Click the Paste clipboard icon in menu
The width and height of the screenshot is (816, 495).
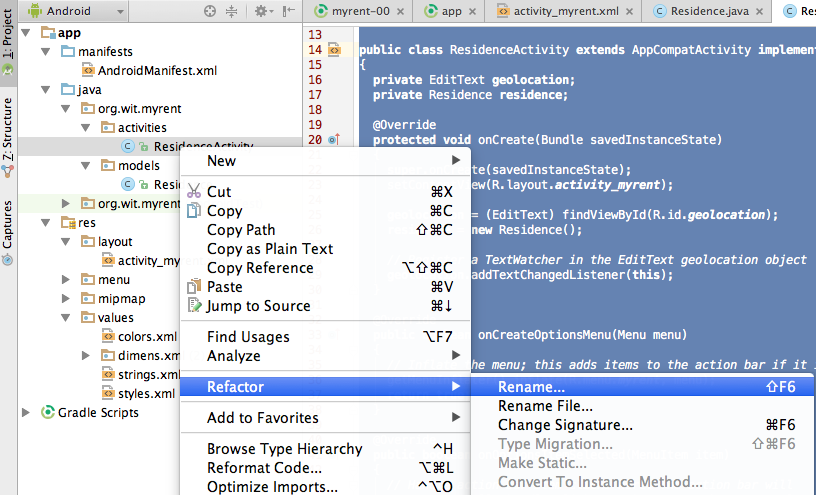(x=194, y=287)
